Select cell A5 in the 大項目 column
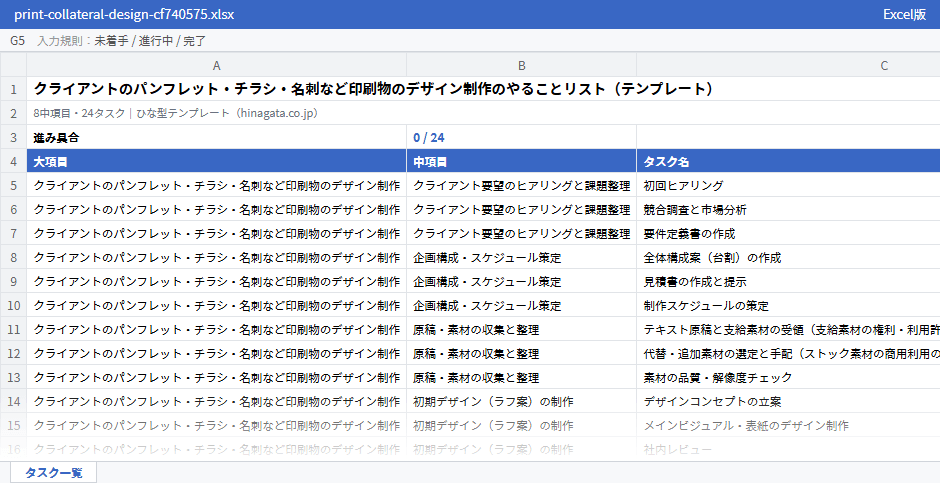940x483 pixels. coord(216,185)
